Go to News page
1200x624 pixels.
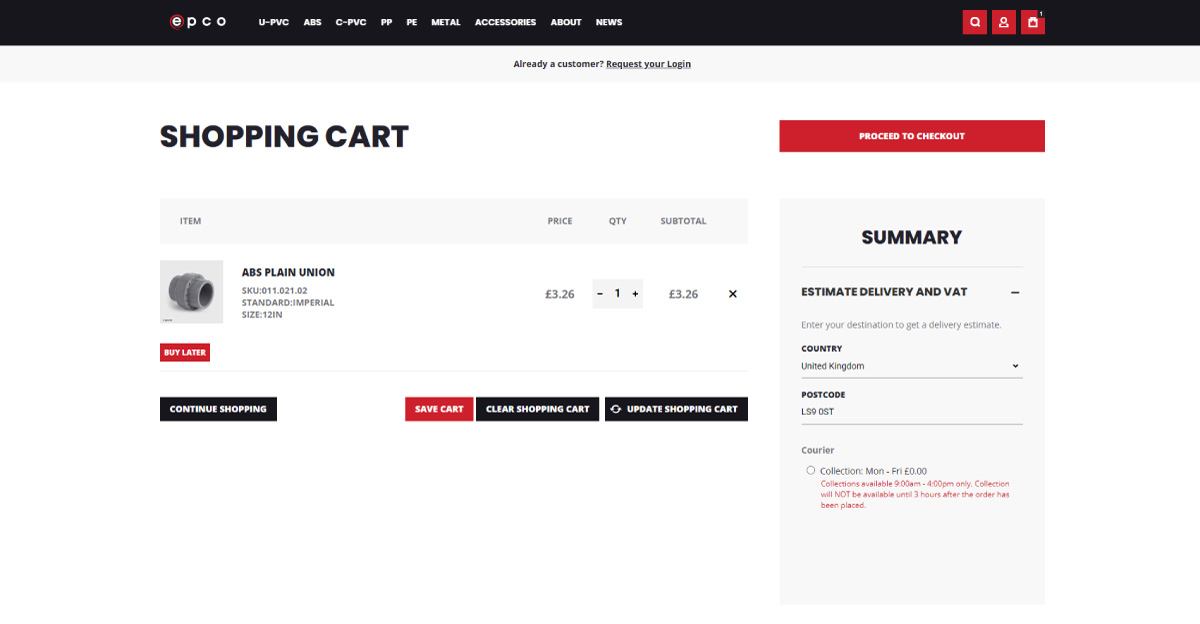[609, 22]
